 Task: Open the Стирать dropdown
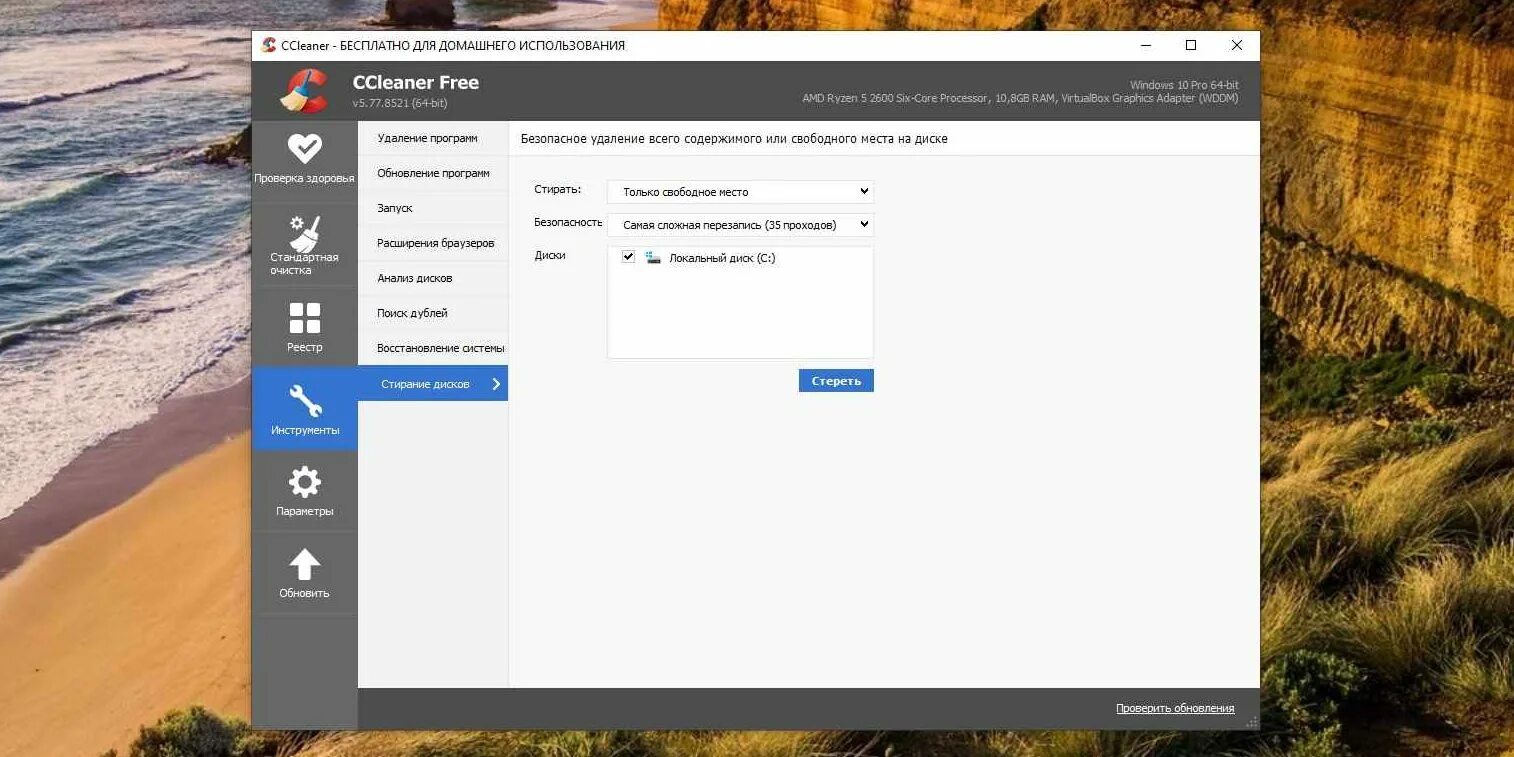click(x=740, y=192)
